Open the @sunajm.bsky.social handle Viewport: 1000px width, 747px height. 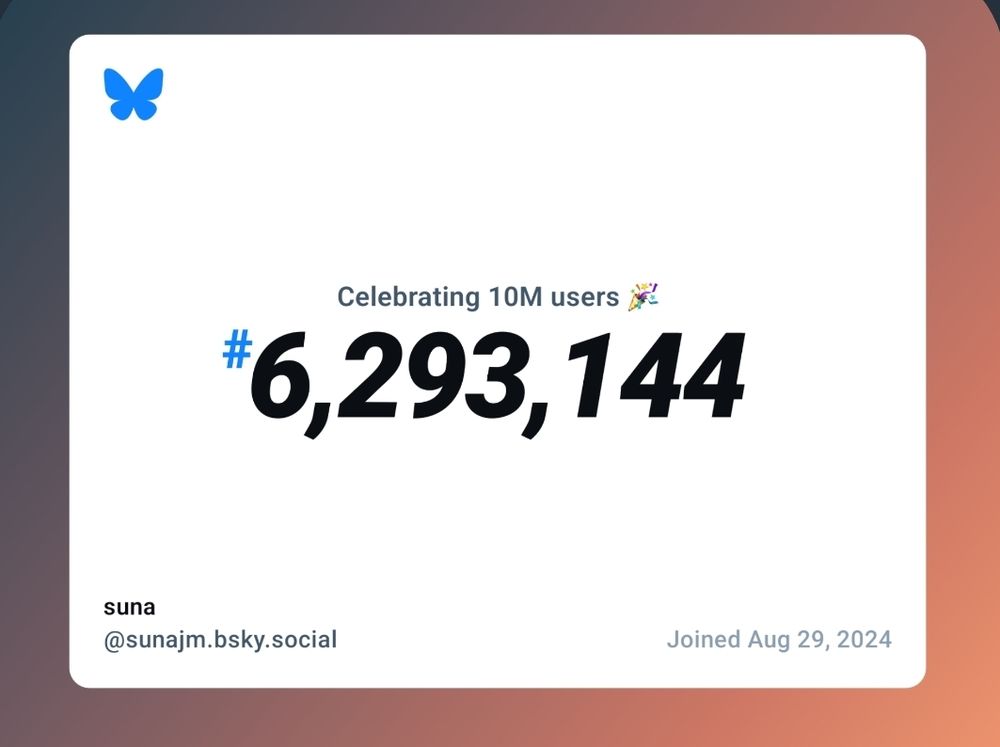(x=220, y=640)
